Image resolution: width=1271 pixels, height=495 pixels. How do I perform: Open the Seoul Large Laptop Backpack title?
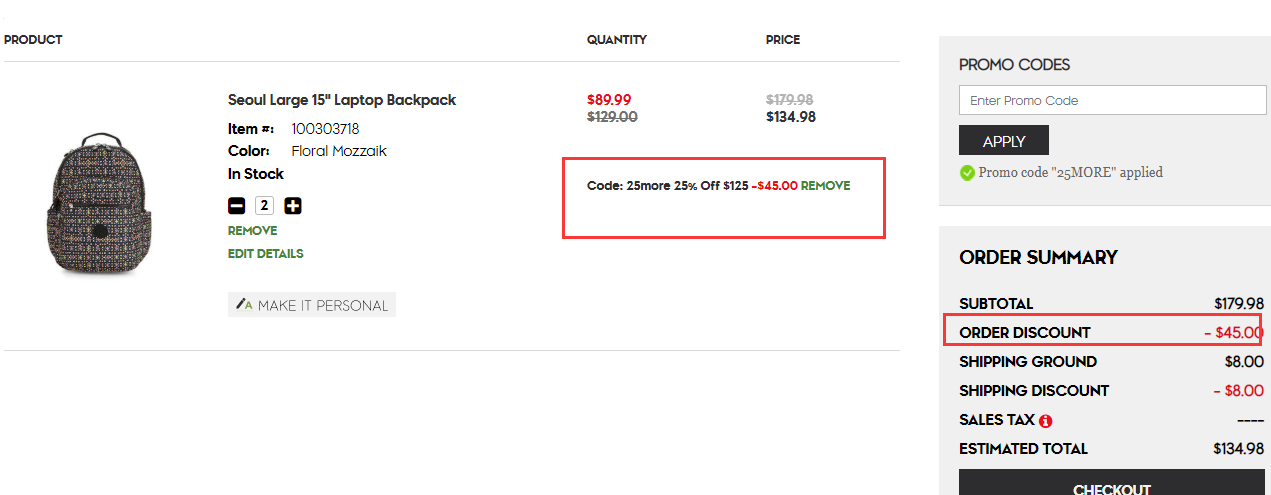coord(342,100)
